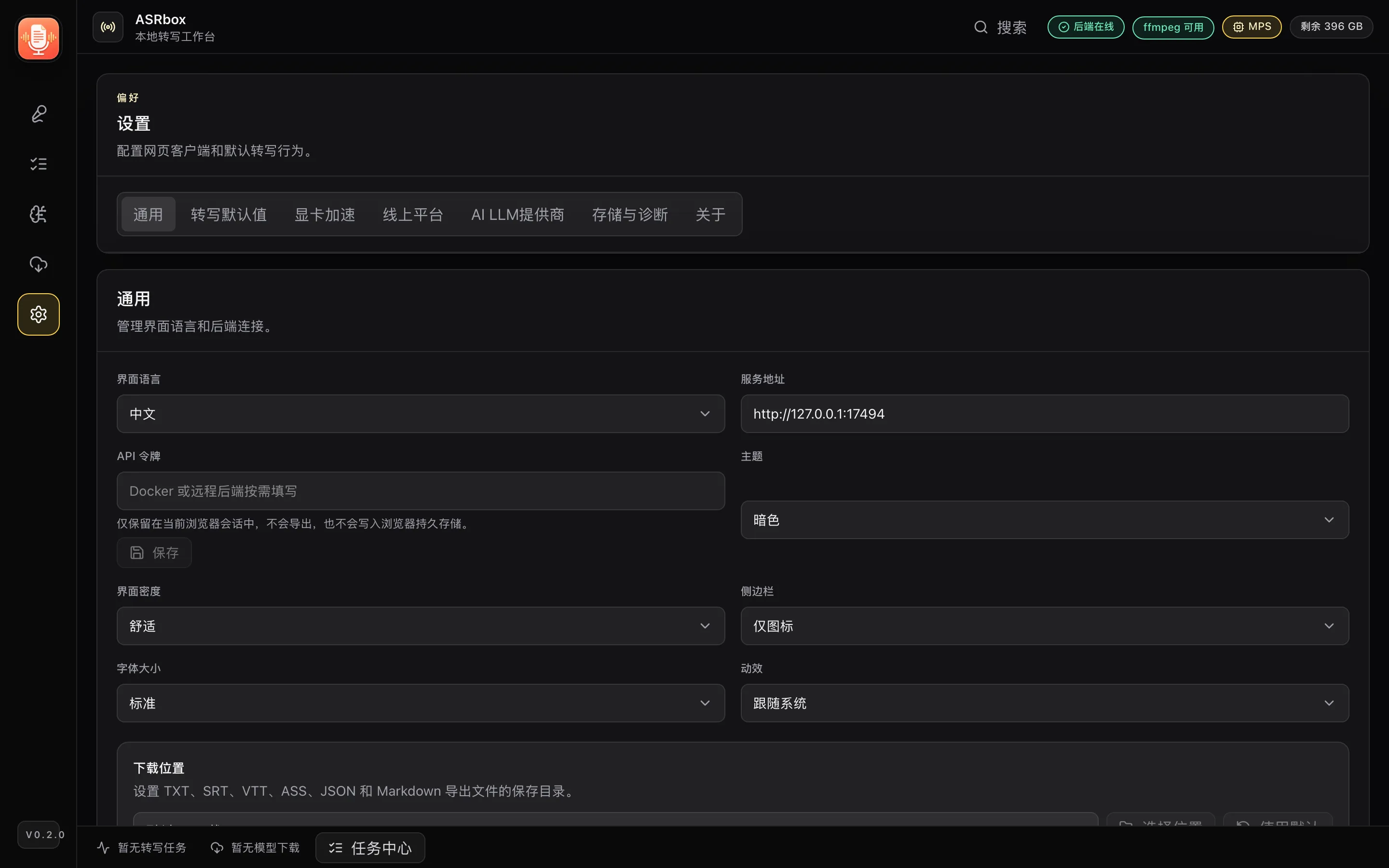
Task: Switch to the 通用 tab
Action: [x=148, y=214]
